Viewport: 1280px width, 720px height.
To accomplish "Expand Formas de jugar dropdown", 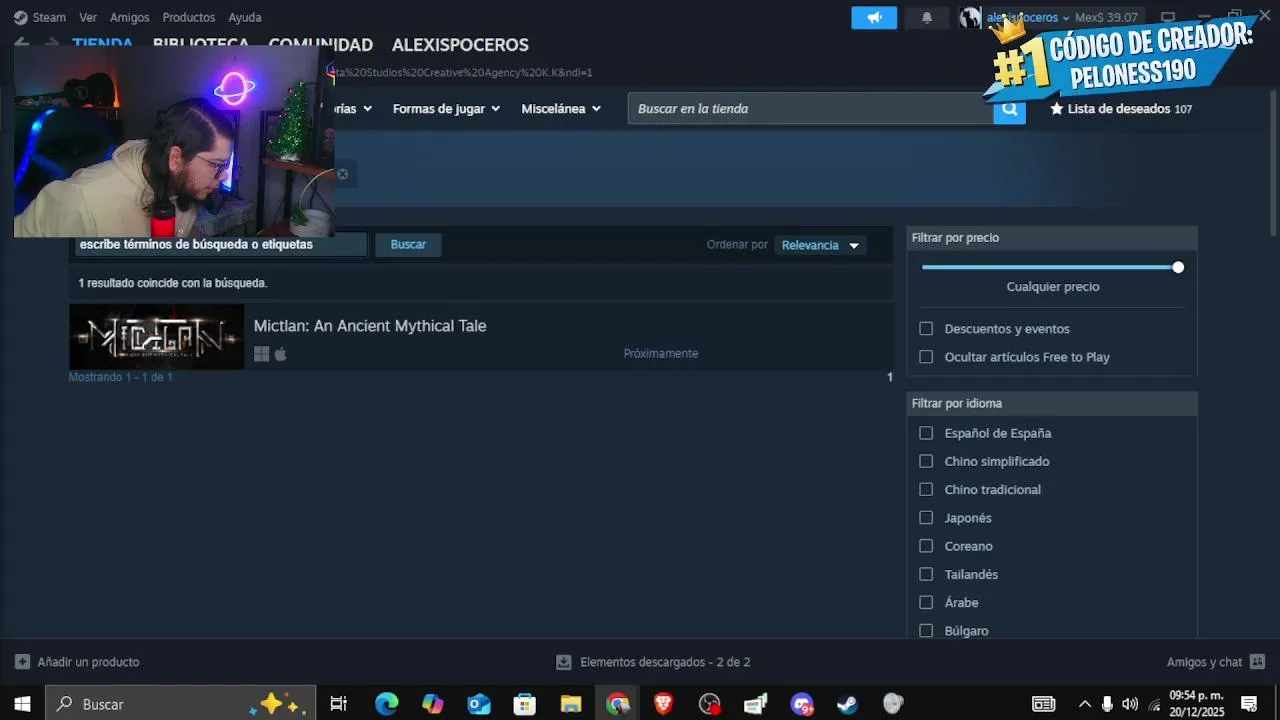I will 446,109.
